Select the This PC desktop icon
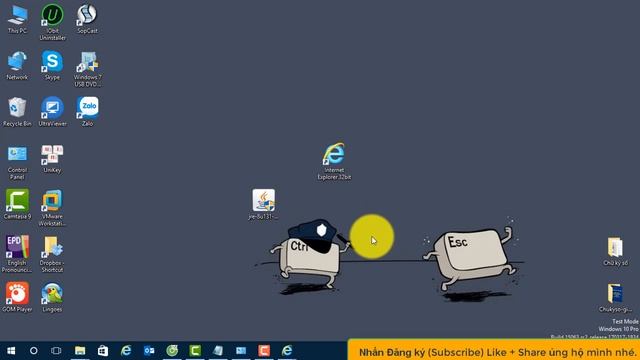640x360 pixels. pyautogui.click(x=17, y=20)
